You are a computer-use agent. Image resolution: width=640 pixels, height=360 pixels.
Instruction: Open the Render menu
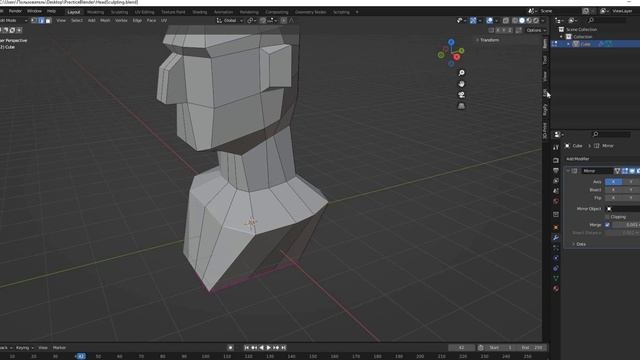click(15, 11)
